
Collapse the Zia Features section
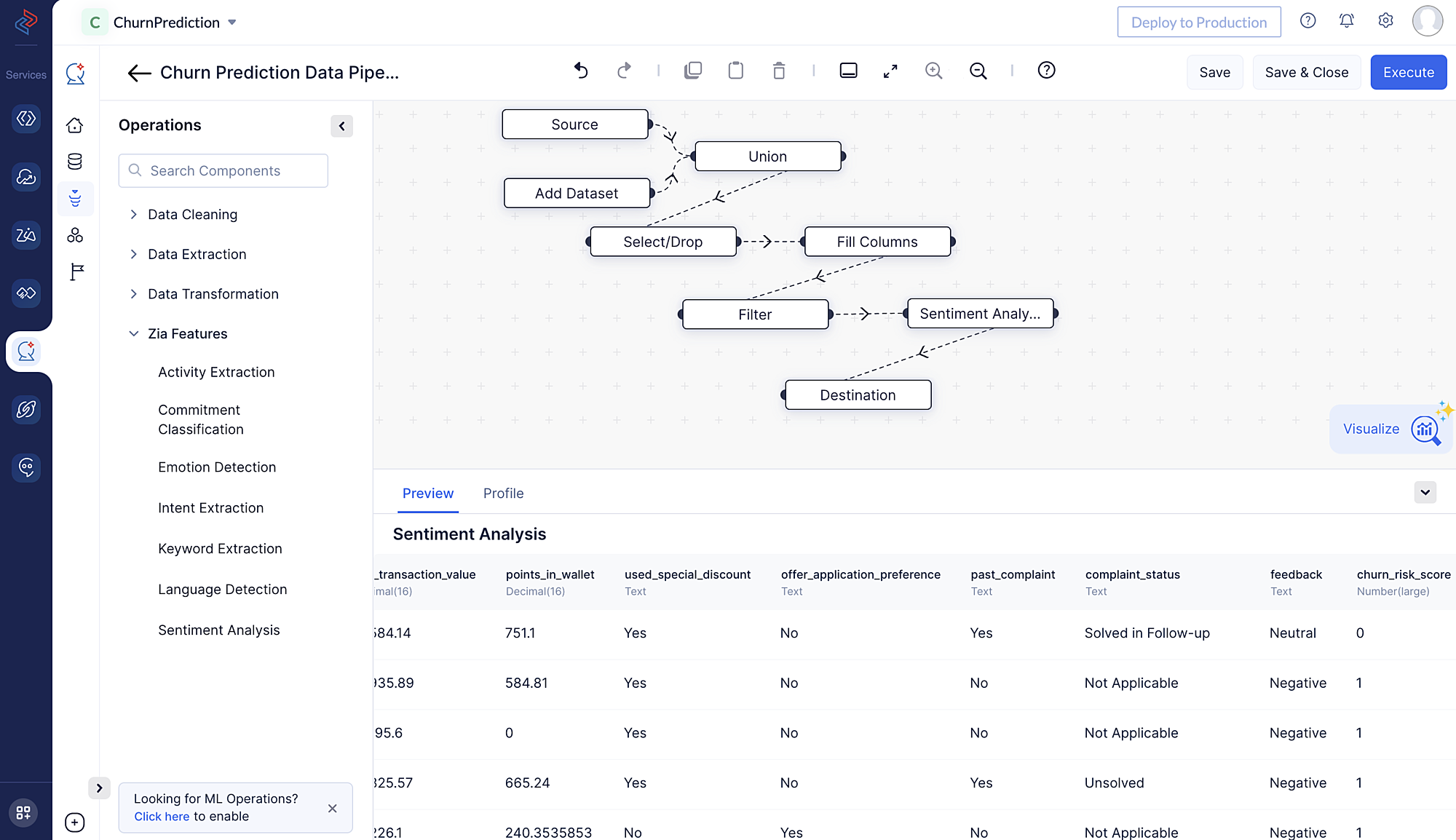pos(134,333)
